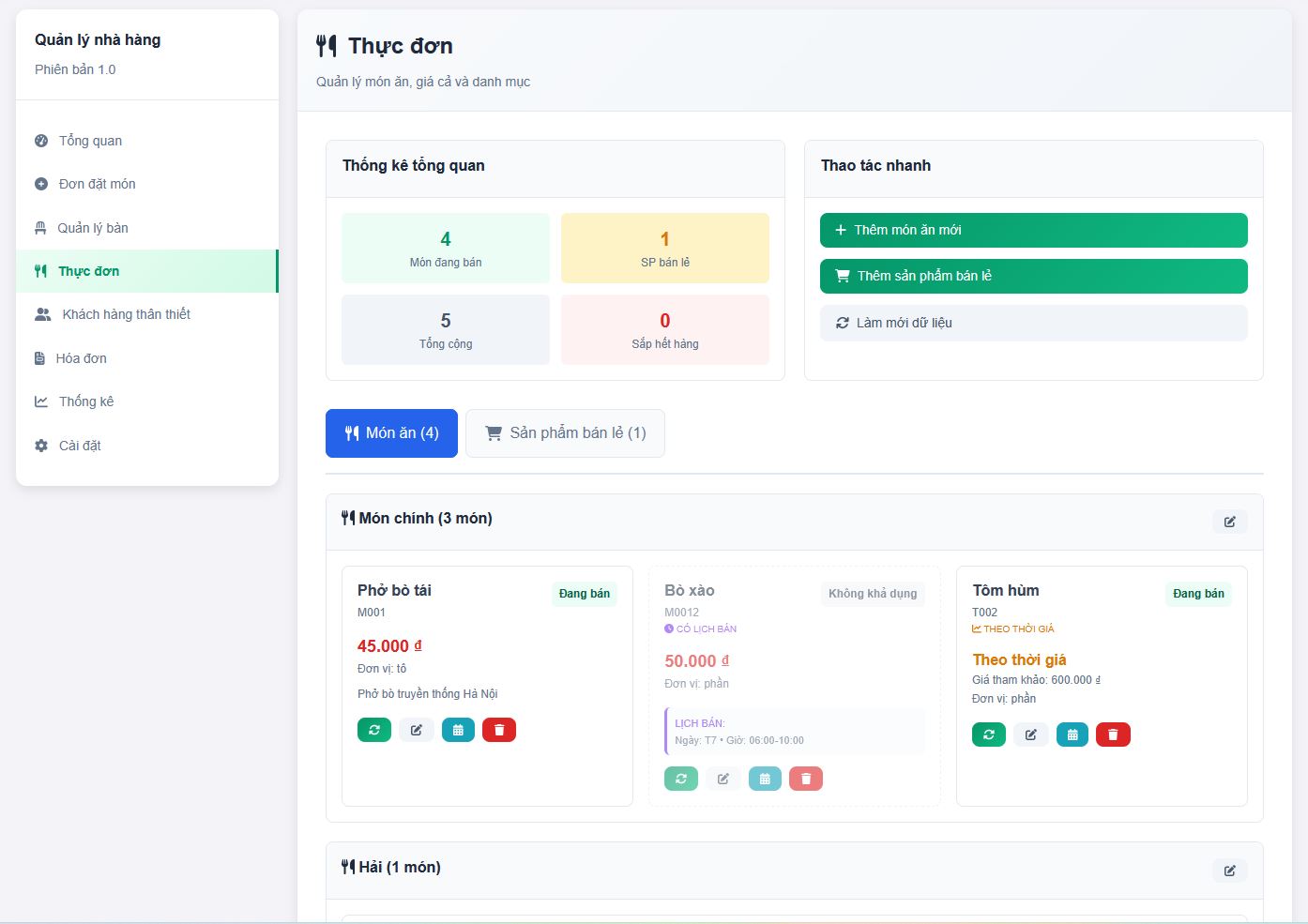Open schedule calendar for Bò xào
The image size is (1308, 924).
pyautogui.click(x=765, y=779)
